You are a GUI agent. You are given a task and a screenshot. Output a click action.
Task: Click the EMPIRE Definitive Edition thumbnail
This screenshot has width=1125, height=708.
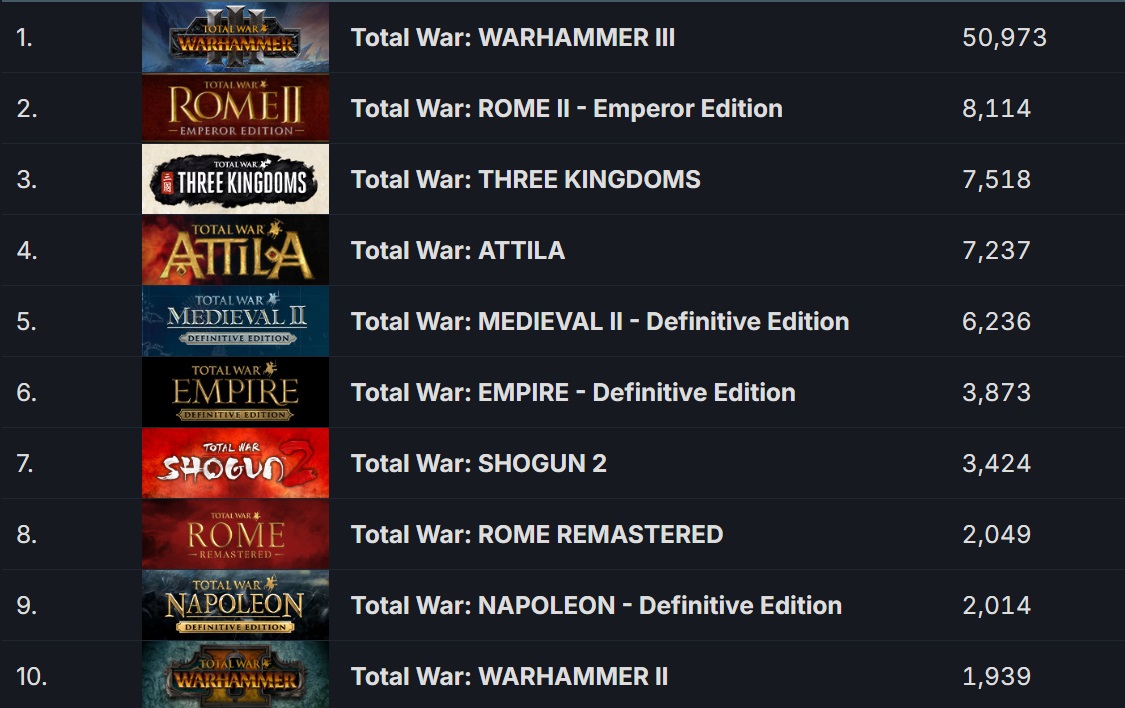coord(235,393)
